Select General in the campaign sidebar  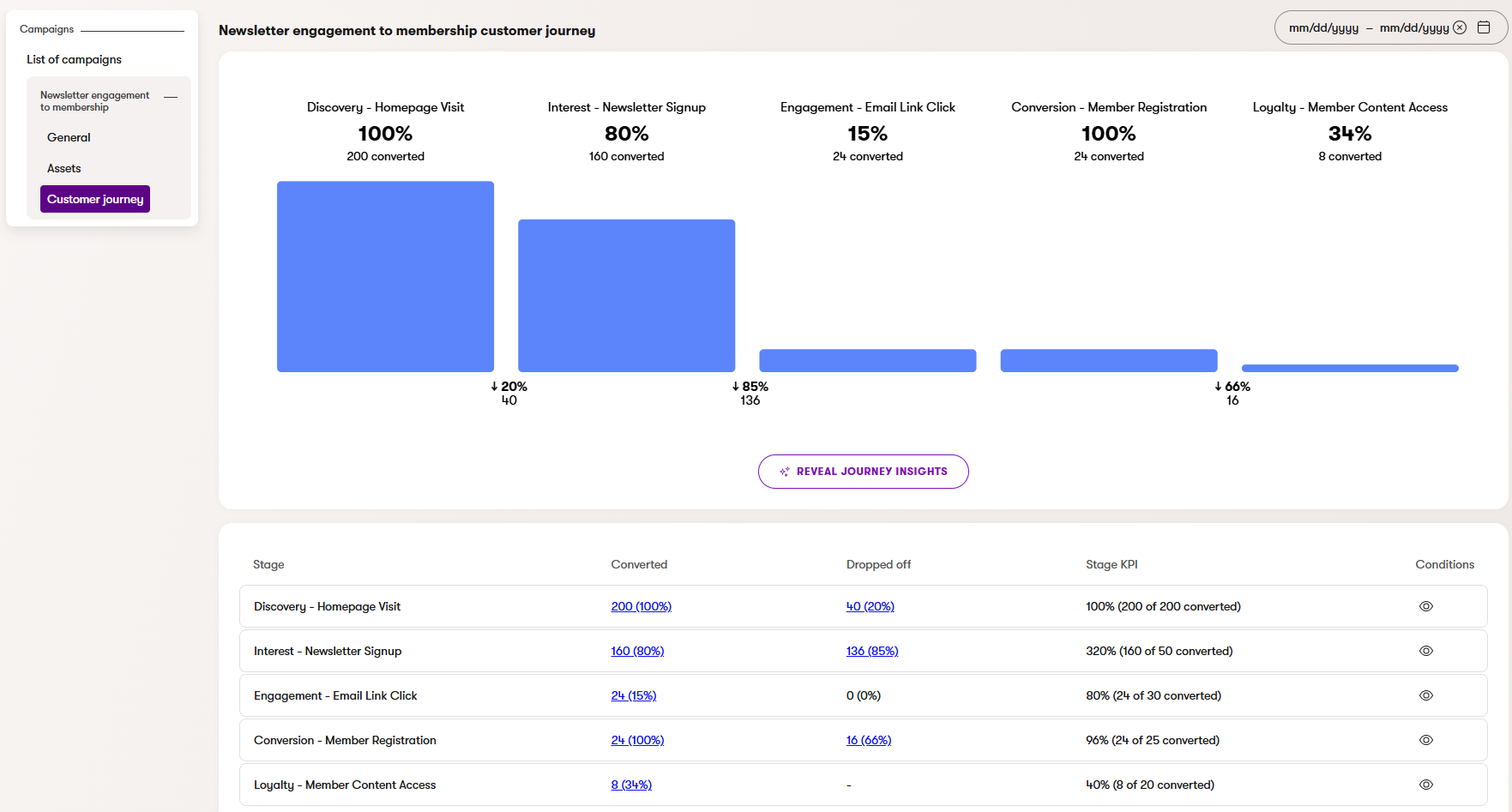[69, 137]
